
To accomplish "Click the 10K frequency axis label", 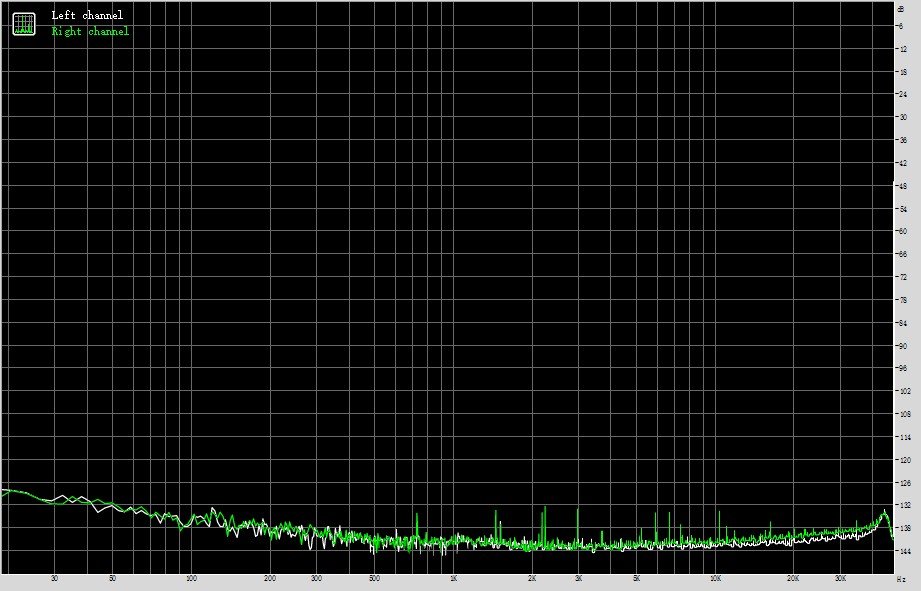I will (715, 579).
